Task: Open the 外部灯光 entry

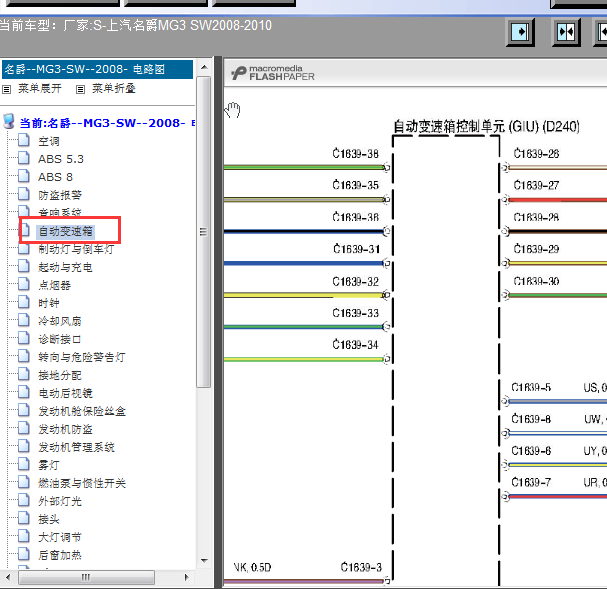Action: pos(60,501)
